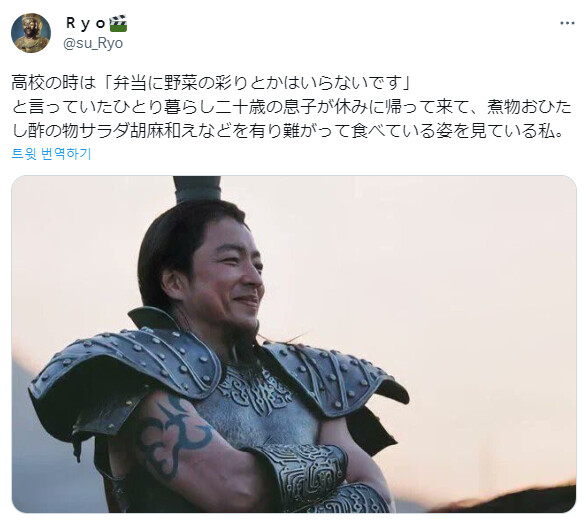Click the topknot headpiece above warrior's hair
This screenshot has height=521, width=586.
[197, 189]
